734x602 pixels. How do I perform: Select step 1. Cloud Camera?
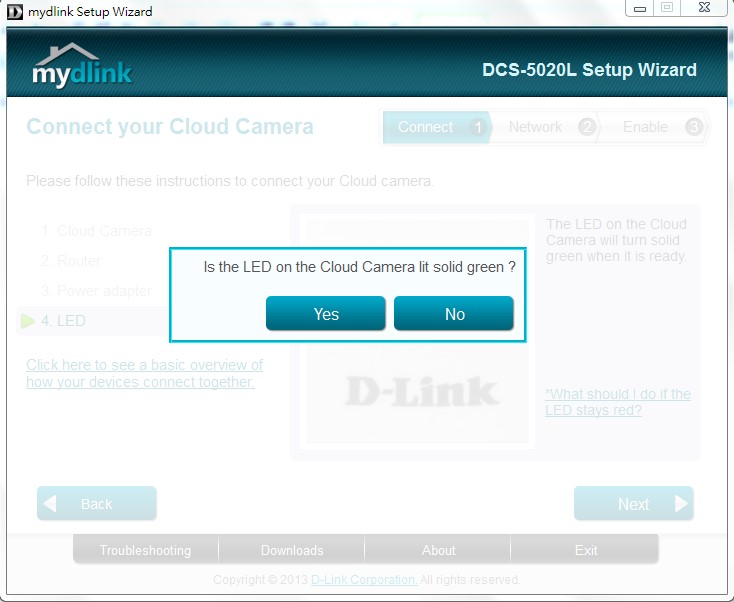pos(96,231)
